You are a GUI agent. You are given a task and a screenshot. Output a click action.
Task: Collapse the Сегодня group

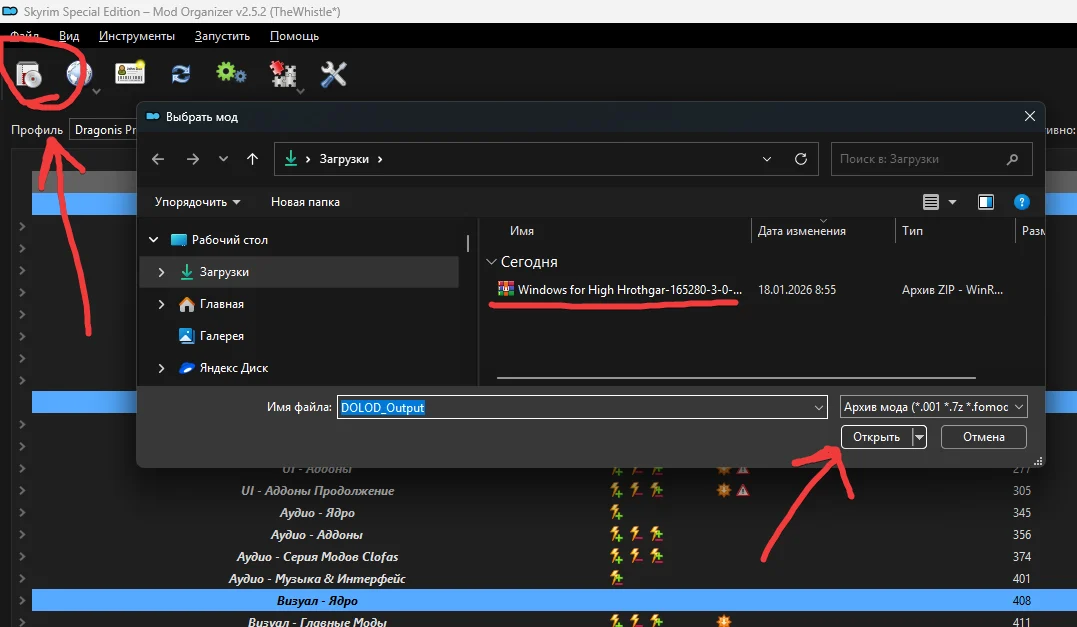pos(491,262)
